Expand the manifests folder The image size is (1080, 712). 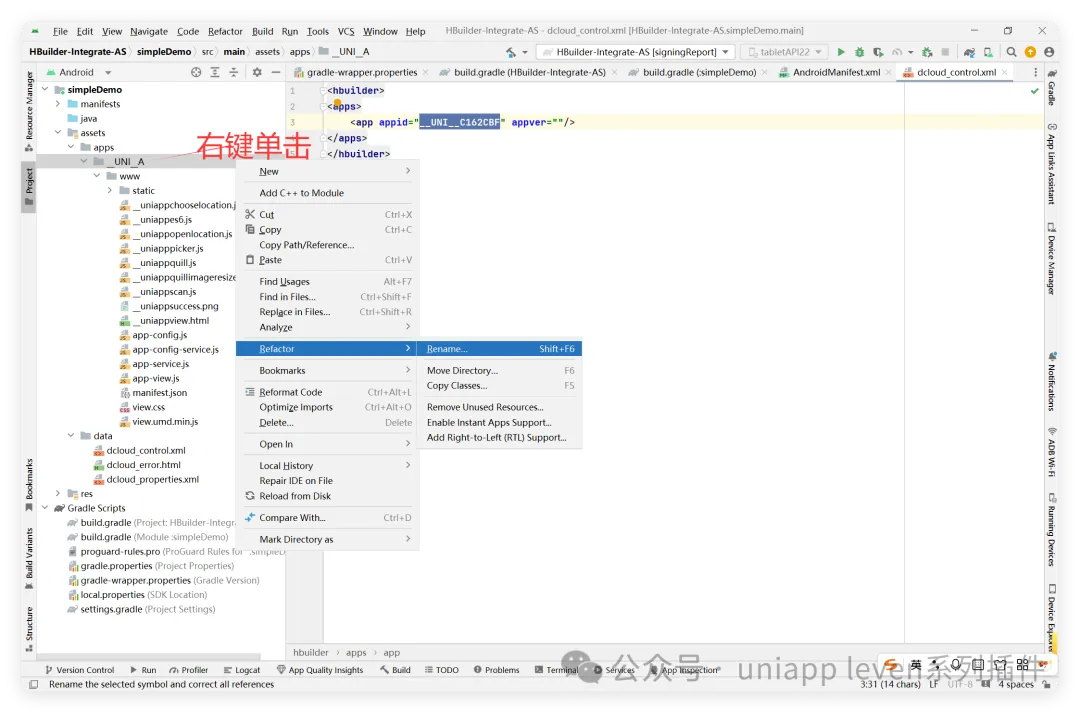click(58, 104)
